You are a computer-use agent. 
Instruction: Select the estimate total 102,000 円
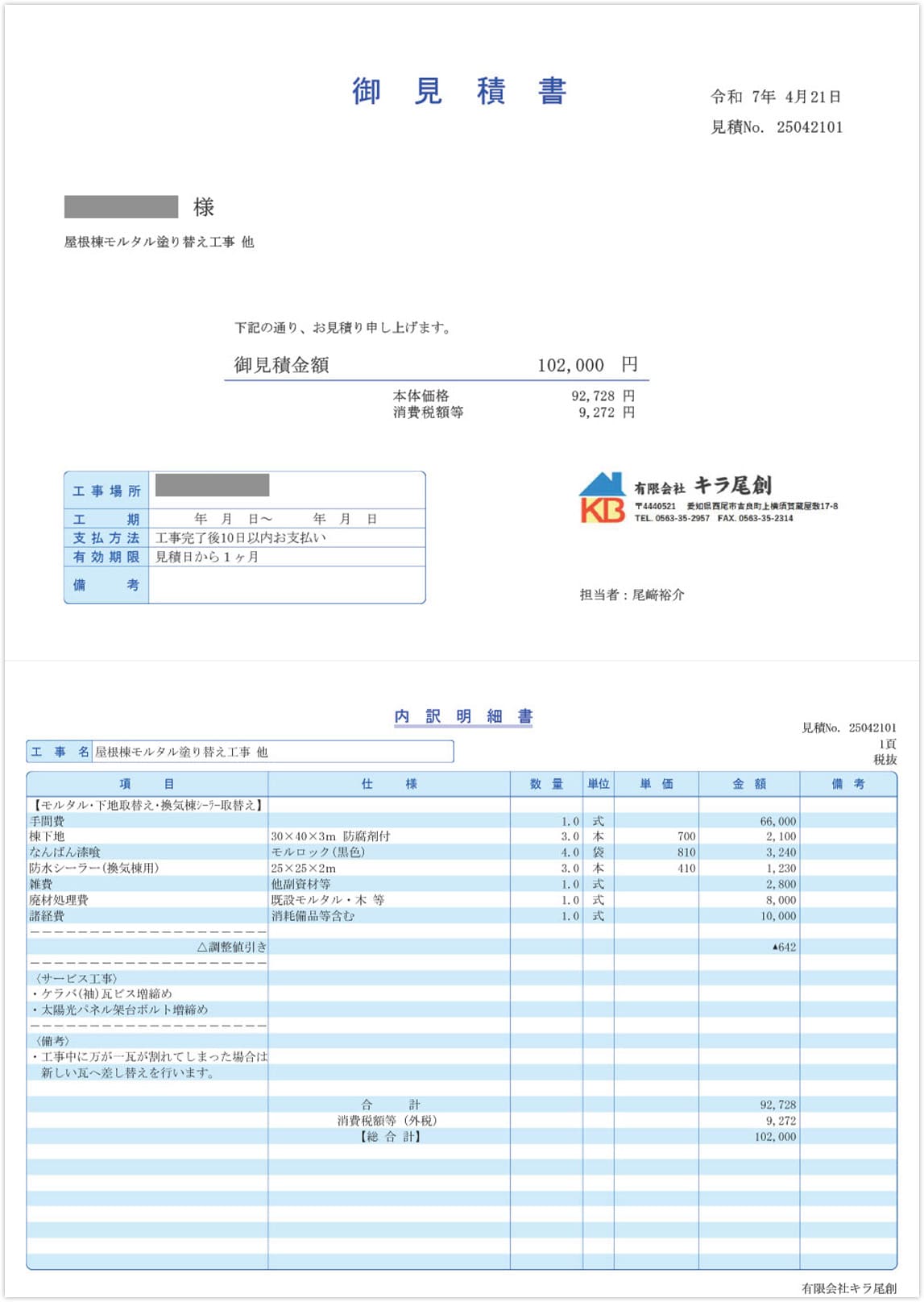[x=587, y=365]
